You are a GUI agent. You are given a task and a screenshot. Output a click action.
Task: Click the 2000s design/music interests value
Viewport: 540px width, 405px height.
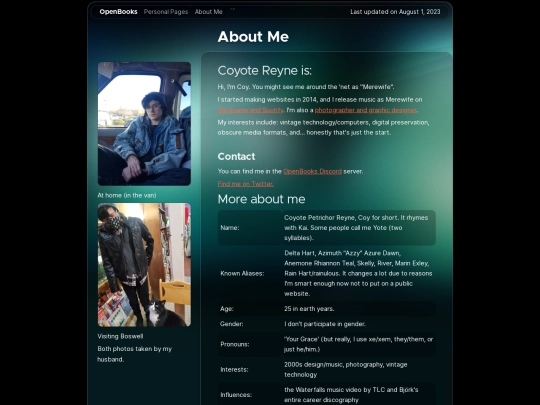tap(345, 370)
